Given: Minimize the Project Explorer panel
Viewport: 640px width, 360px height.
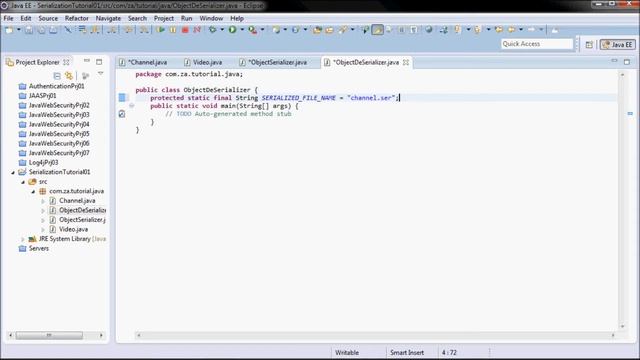Looking at the screenshot, I should [x=87, y=61].
